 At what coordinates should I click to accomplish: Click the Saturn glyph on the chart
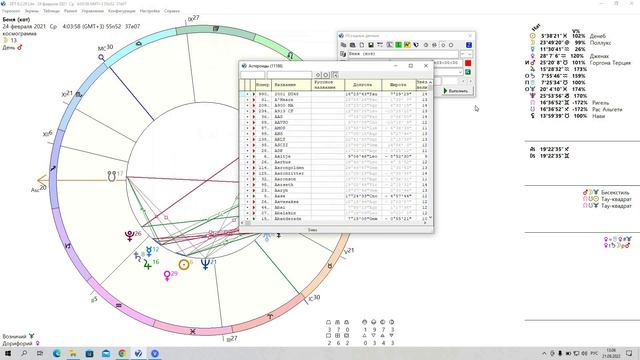coord(137,256)
